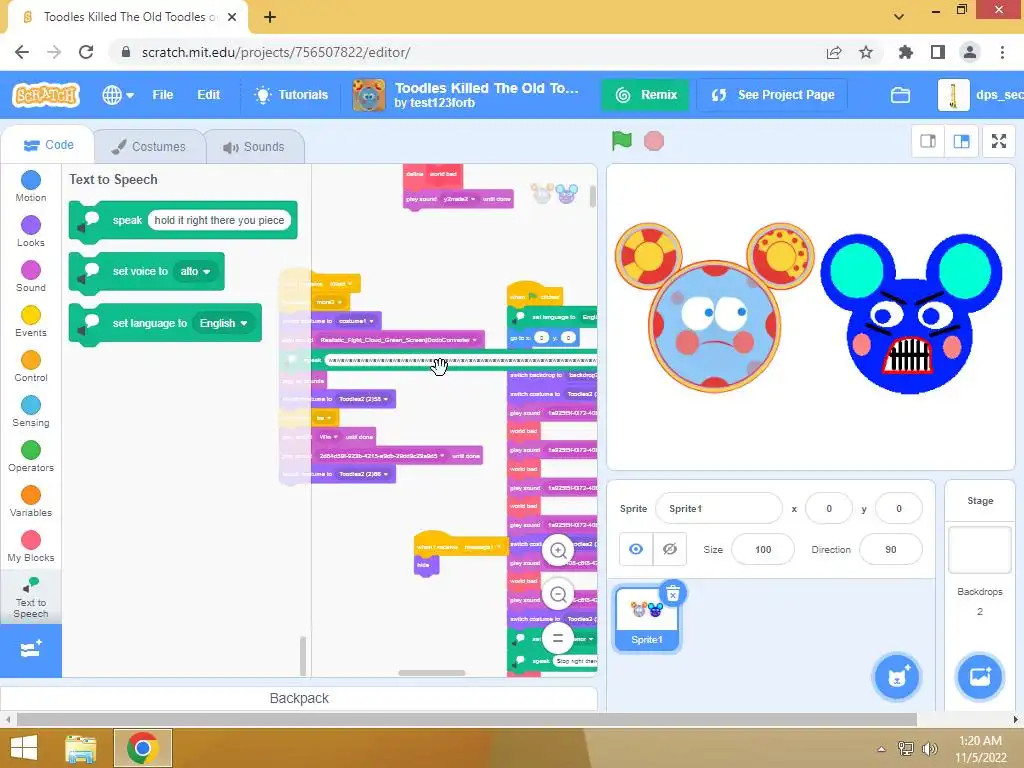This screenshot has height=768, width=1024.
Task: Zoom out the code workspace
Action: click(x=558, y=594)
